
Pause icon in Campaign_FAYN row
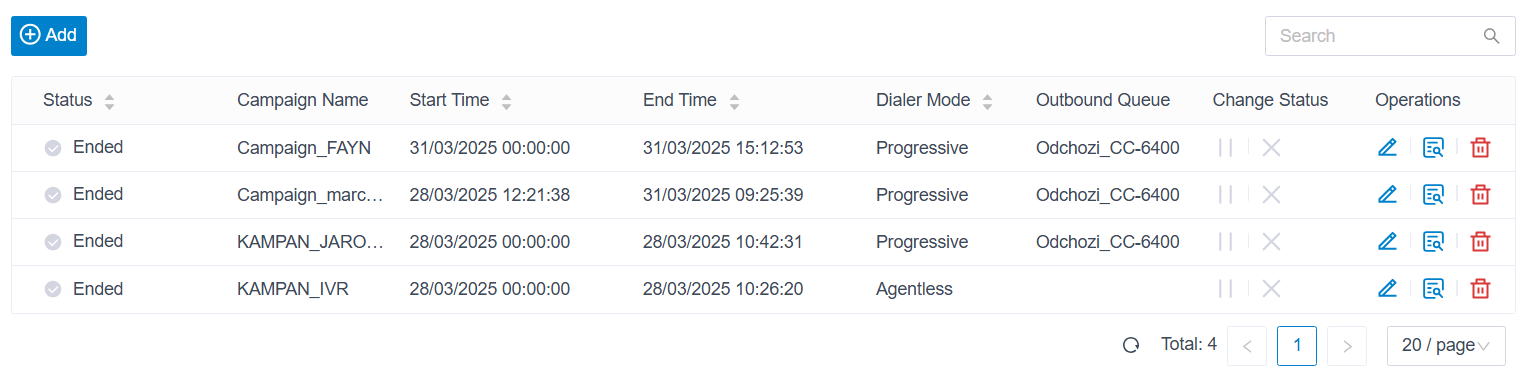tap(1225, 148)
